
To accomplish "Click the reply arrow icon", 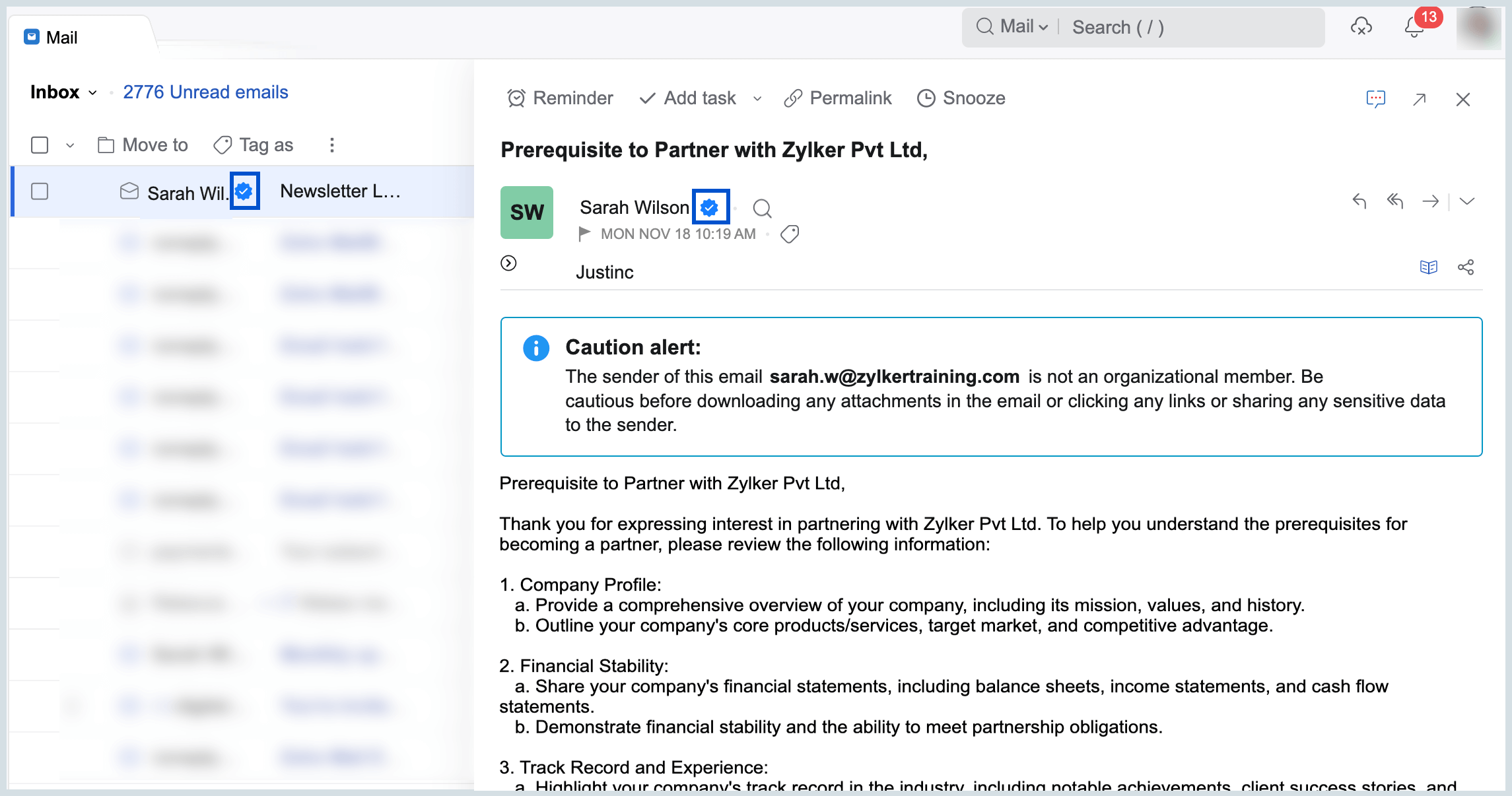I will [1359, 201].
